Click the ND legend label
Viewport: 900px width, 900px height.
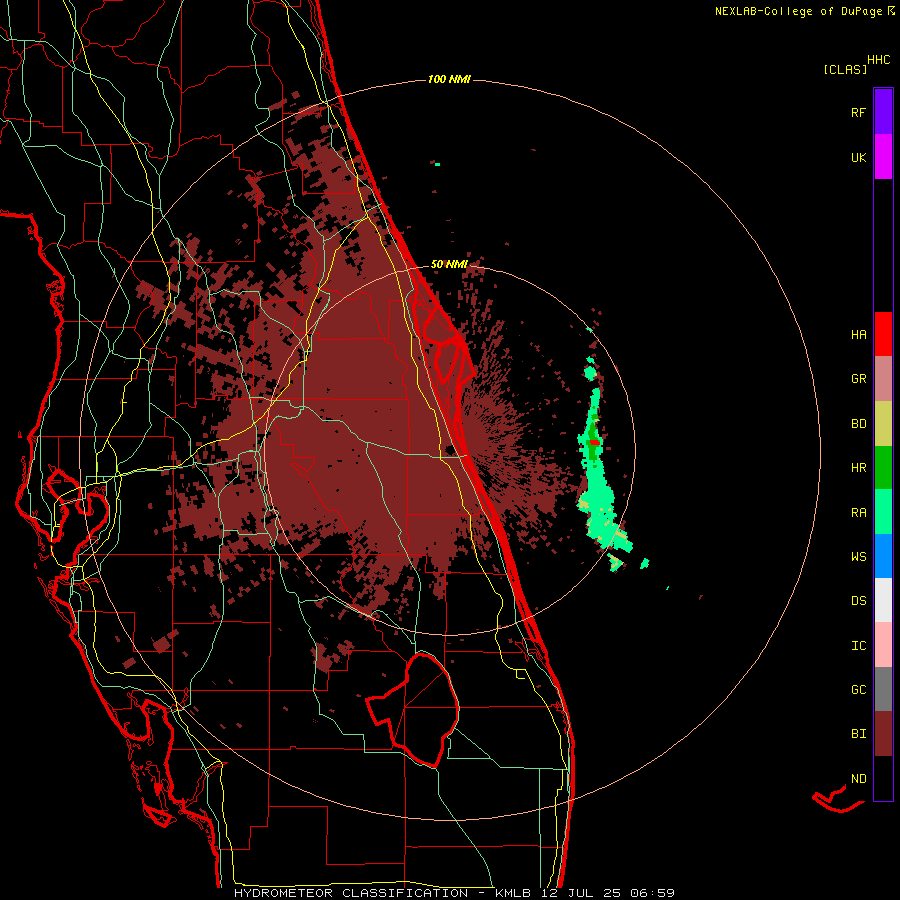coord(858,779)
